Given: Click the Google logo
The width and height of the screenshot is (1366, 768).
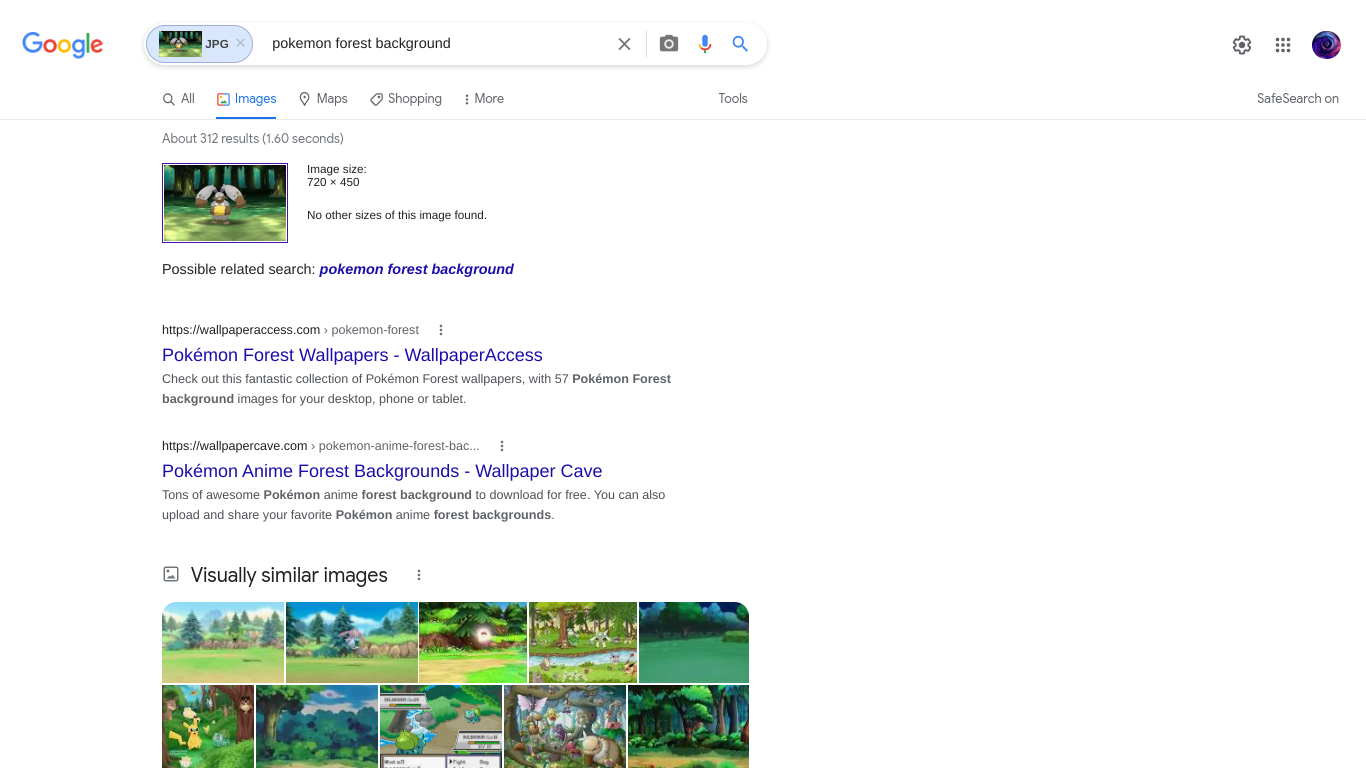Looking at the screenshot, I should click(63, 44).
